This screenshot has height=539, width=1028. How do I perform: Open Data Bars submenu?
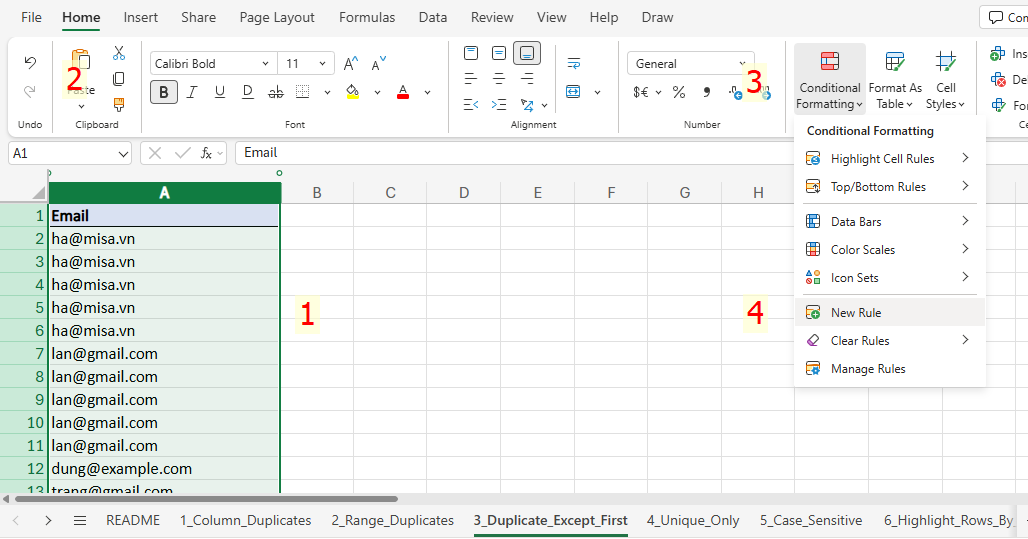click(889, 222)
